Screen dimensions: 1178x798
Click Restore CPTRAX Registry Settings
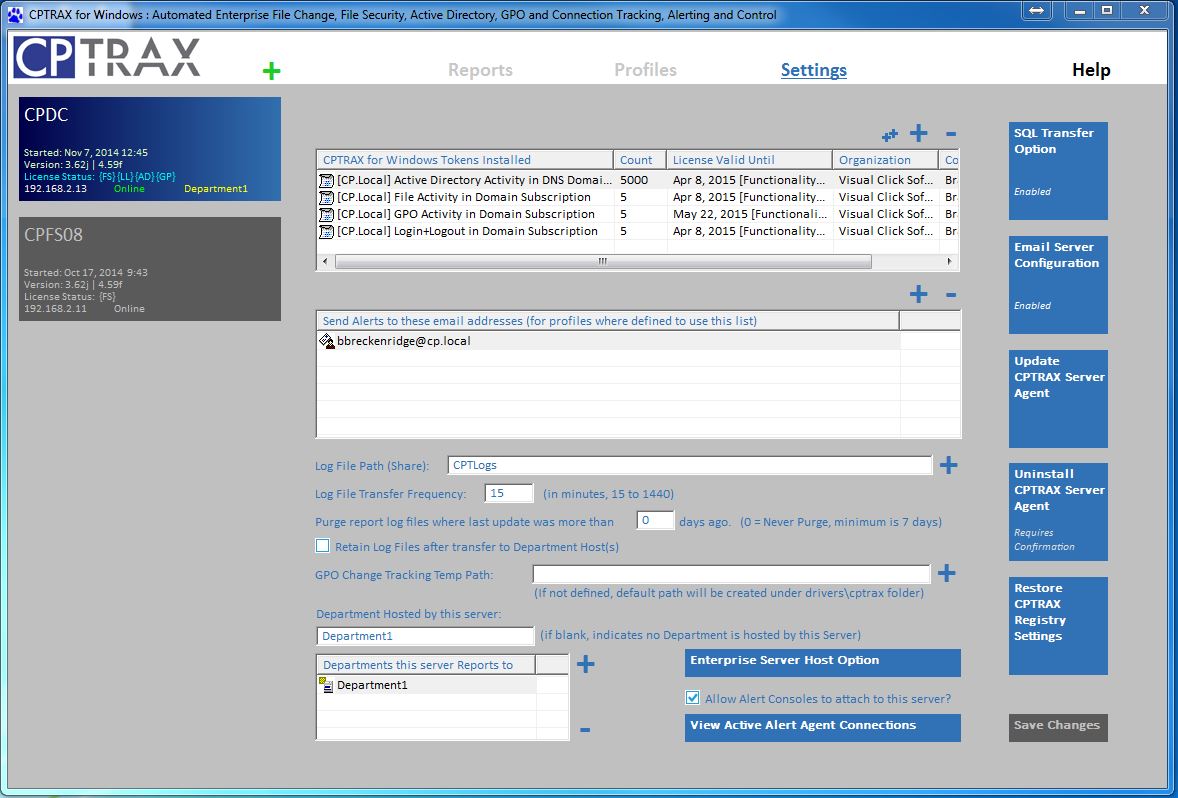click(x=1058, y=626)
